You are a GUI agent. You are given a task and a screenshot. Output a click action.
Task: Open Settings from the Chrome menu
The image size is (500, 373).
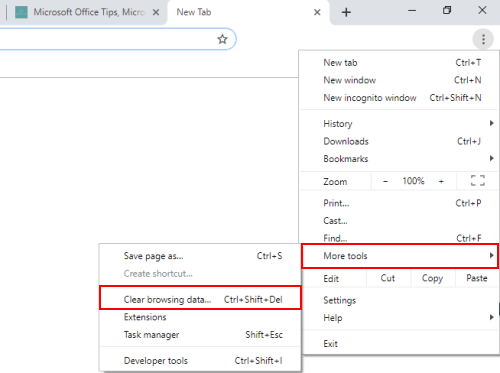click(399, 300)
